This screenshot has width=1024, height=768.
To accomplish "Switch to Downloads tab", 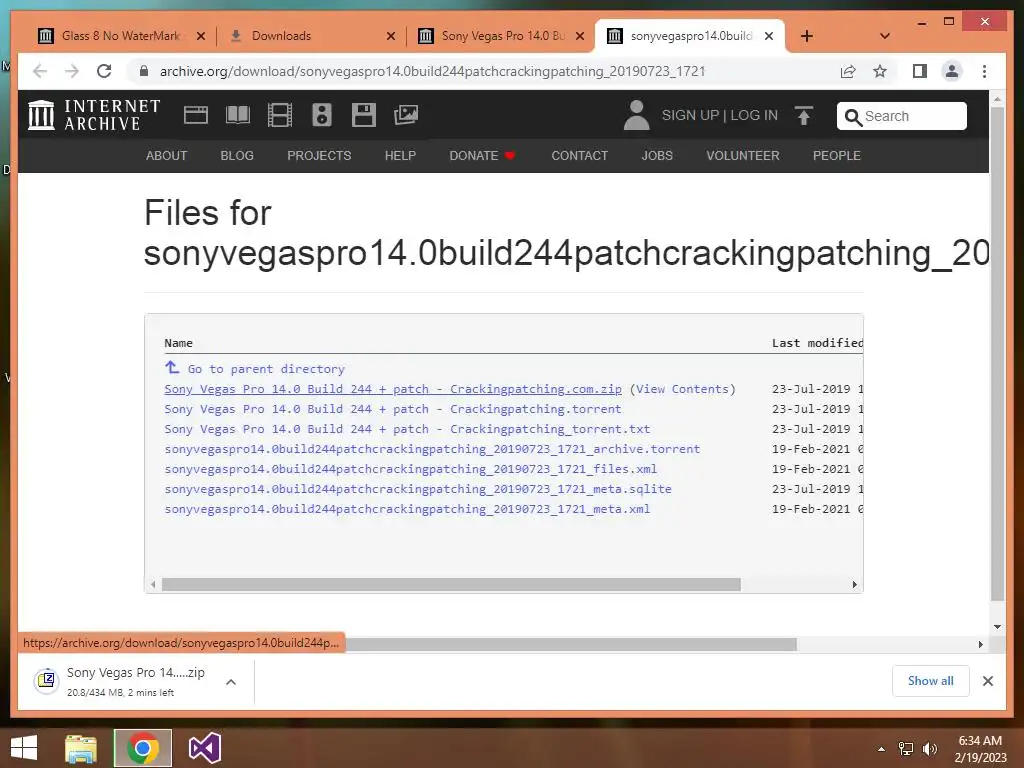I will click(x=312, y=36).
